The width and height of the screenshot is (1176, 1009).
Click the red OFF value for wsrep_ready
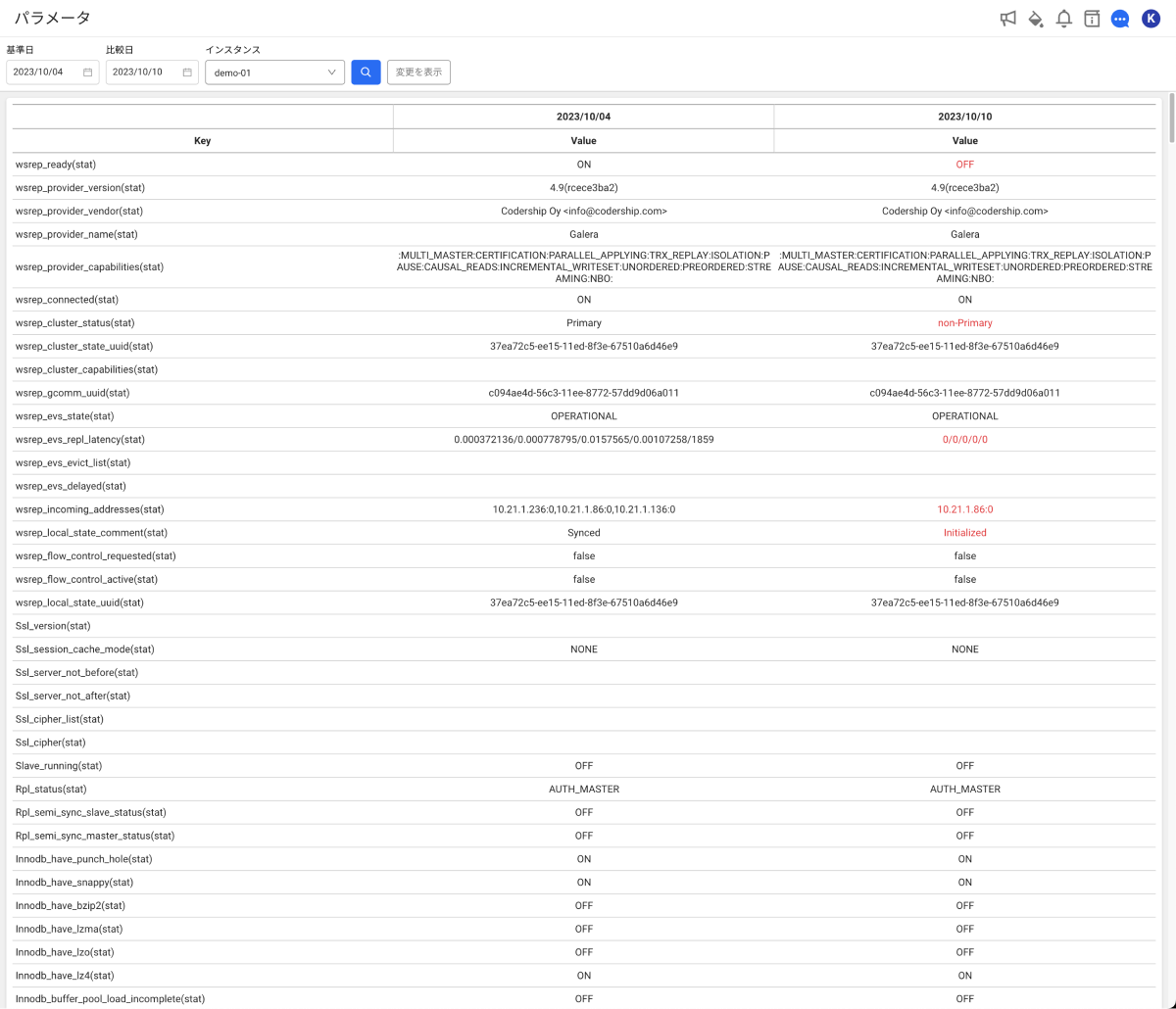(x=965, y=165)
